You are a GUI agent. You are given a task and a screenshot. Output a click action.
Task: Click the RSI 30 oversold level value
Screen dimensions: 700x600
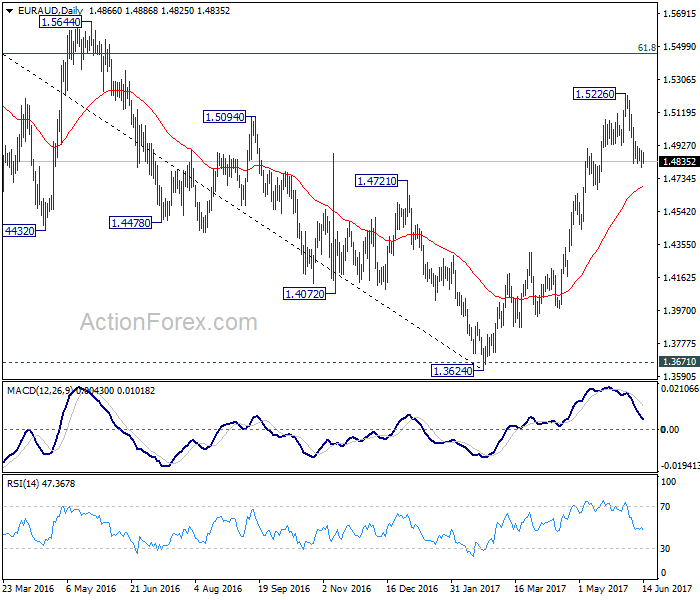[665, 549]
